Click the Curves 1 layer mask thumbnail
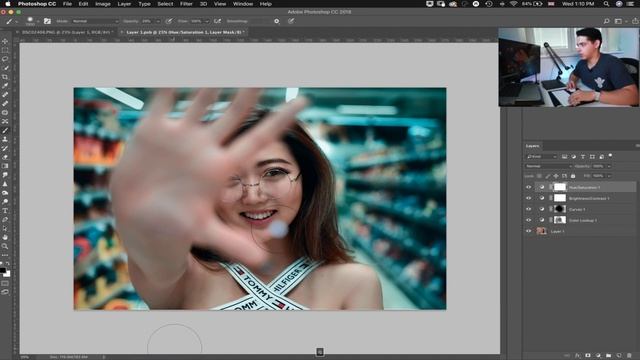 [560, 209]
